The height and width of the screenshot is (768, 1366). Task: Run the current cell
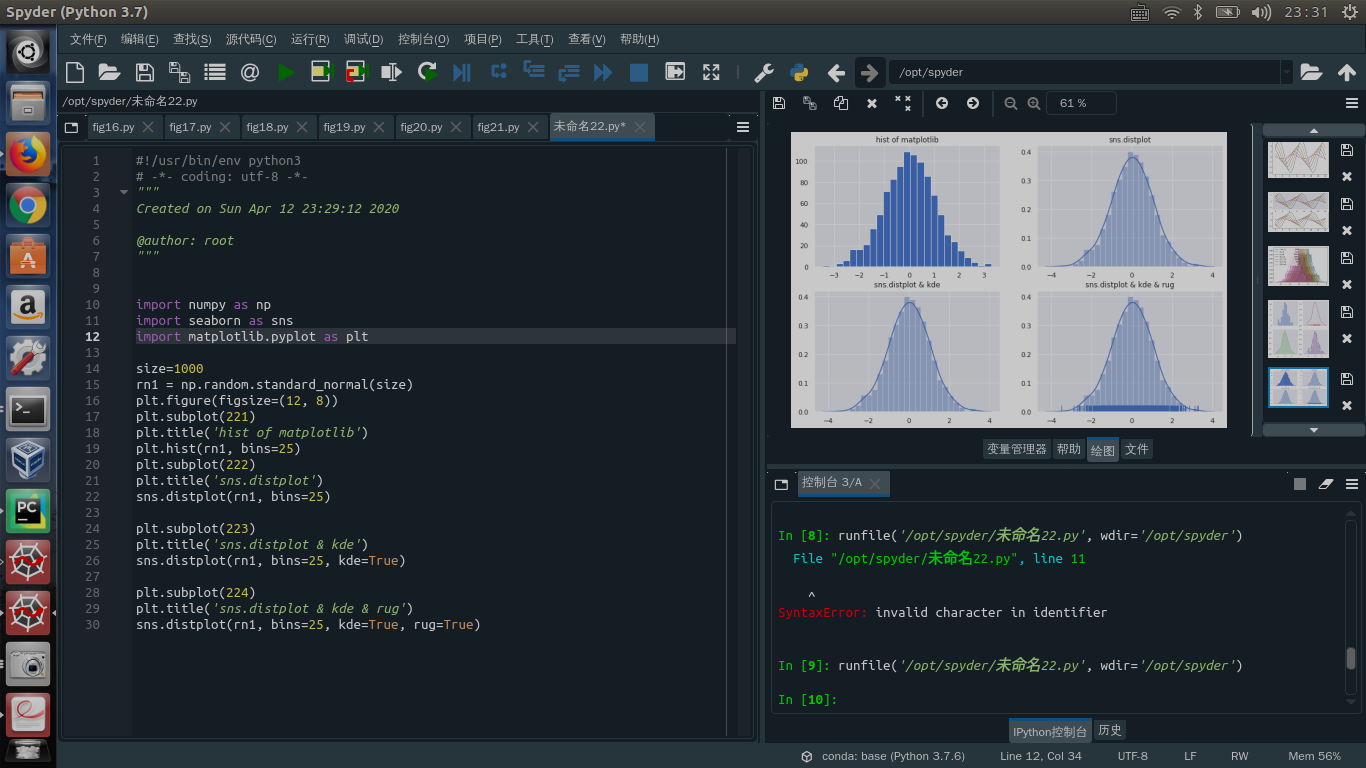321,72
